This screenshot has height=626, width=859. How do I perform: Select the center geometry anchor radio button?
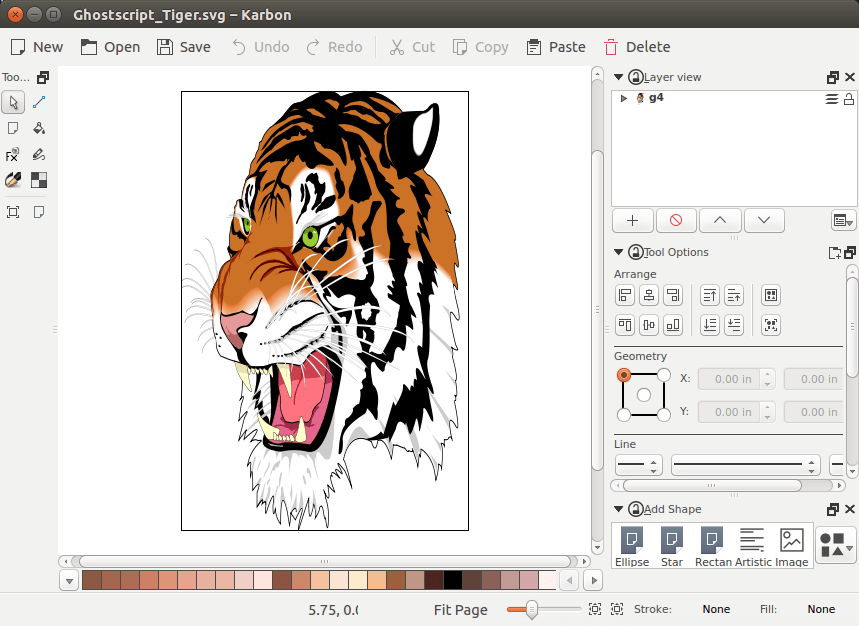point(643,395)
